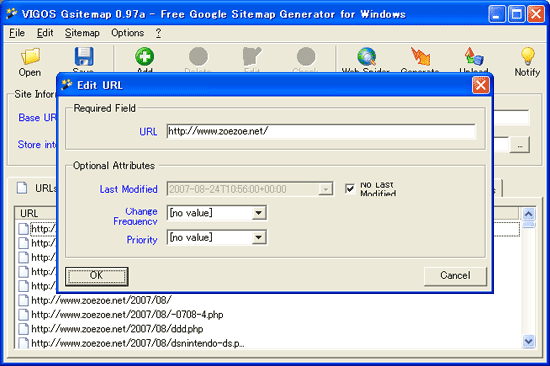Open the Edit menu
The height and width of the screenshot is (366, 550).
(45, 33)
